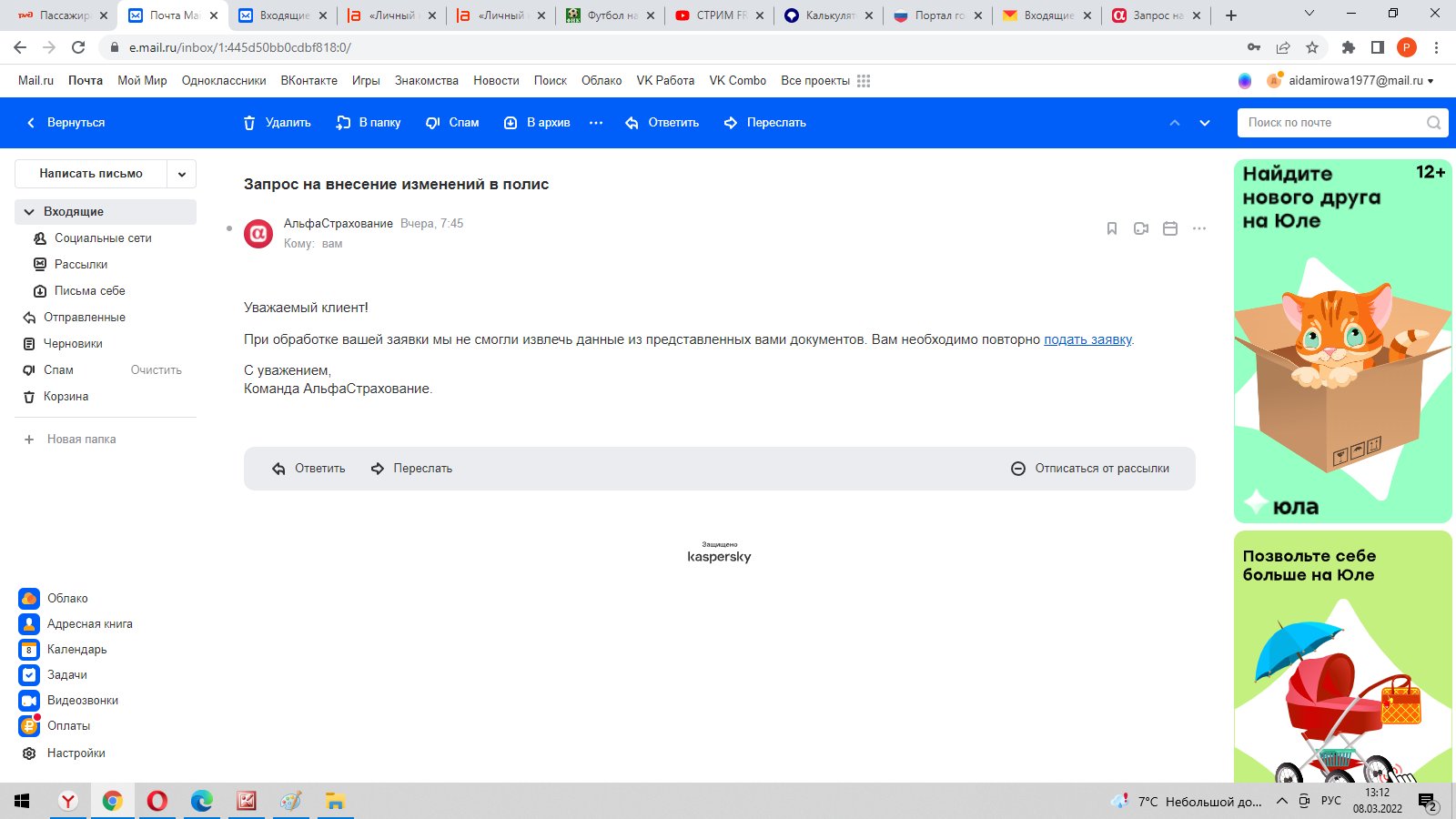The image size is (1456, 819).
Task: Mark message as Спам in toolbar
Action: [x=452, y=123]
